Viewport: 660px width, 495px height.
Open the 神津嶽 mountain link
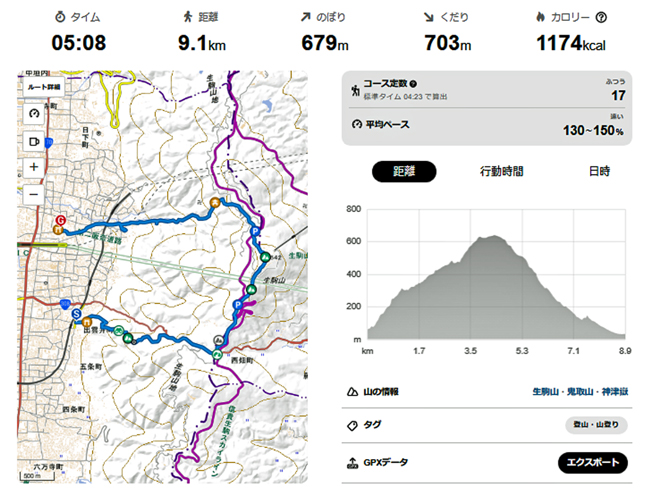point(612,391)
